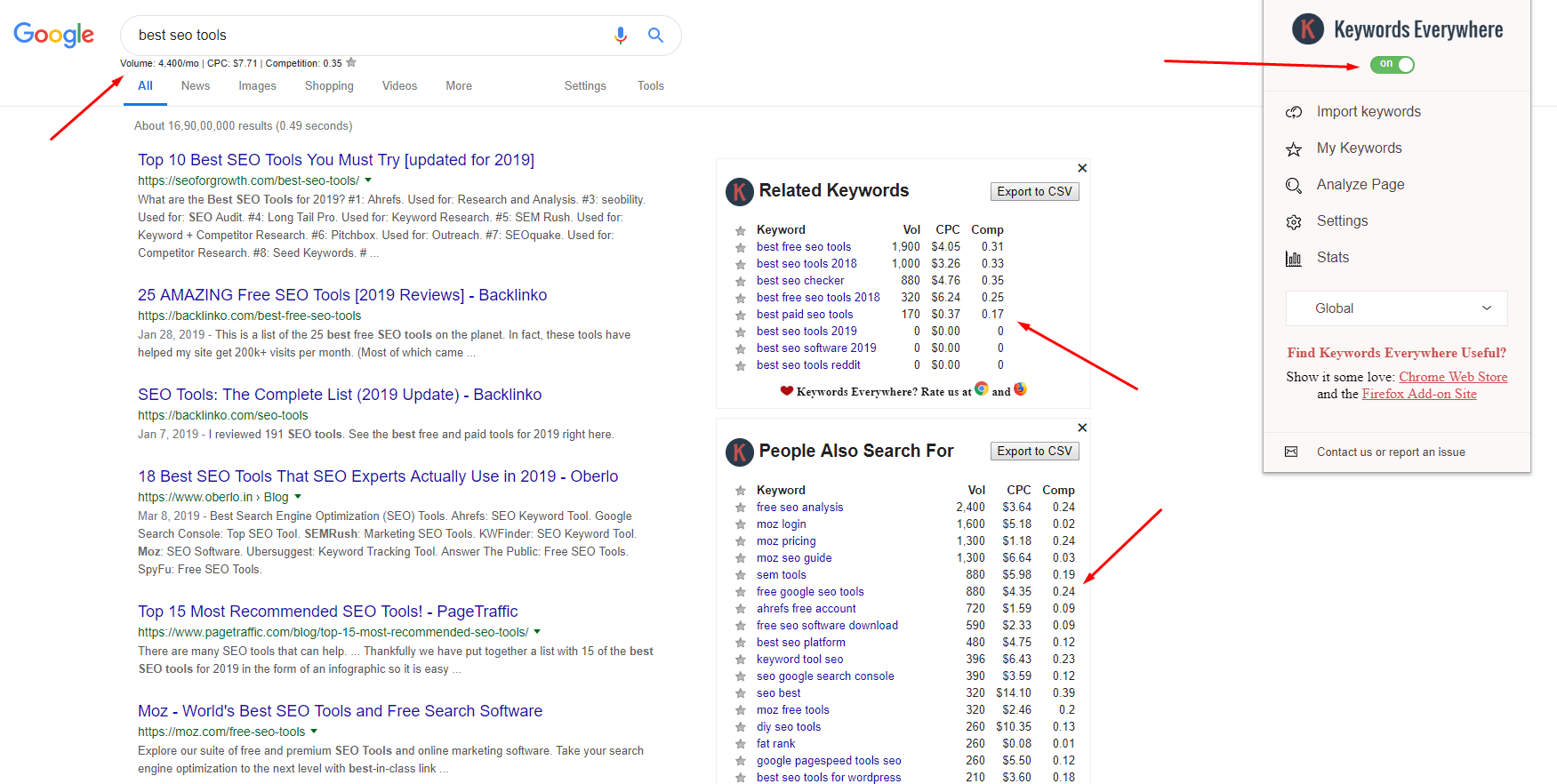
Task: Star the keyword 'sem tools'
Action: click(740, 576)
